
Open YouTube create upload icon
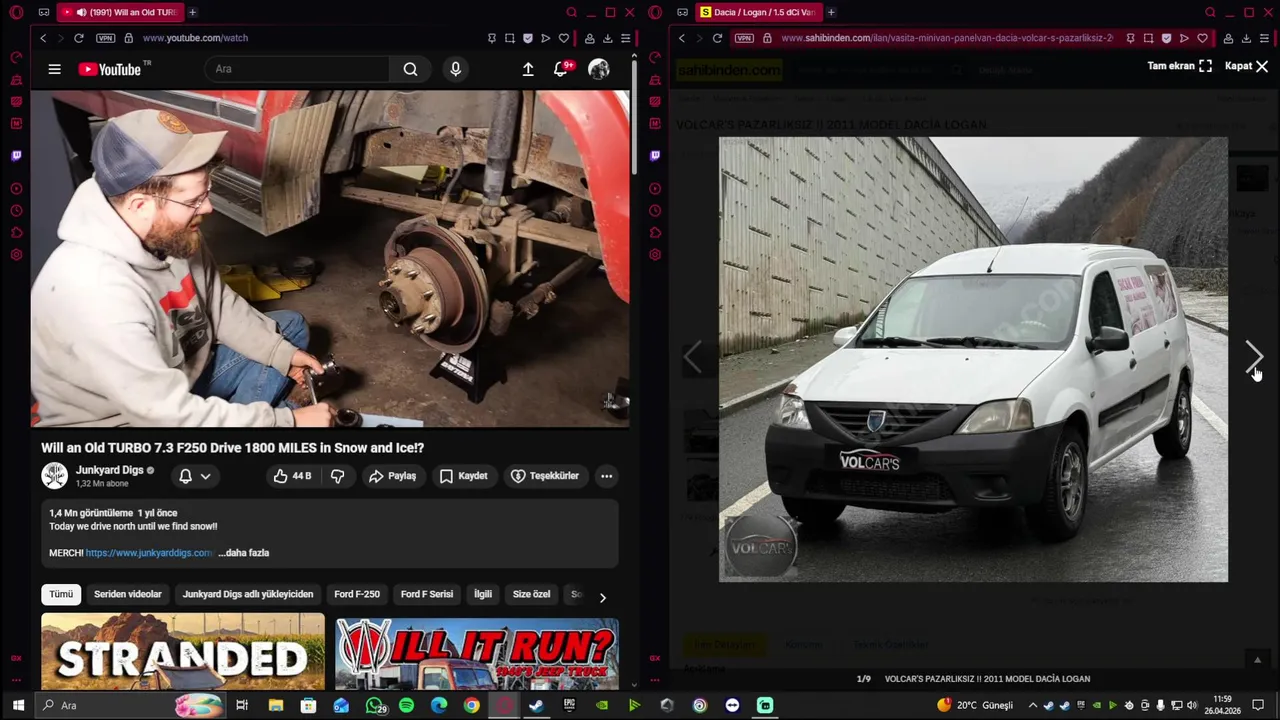(528, 69)
